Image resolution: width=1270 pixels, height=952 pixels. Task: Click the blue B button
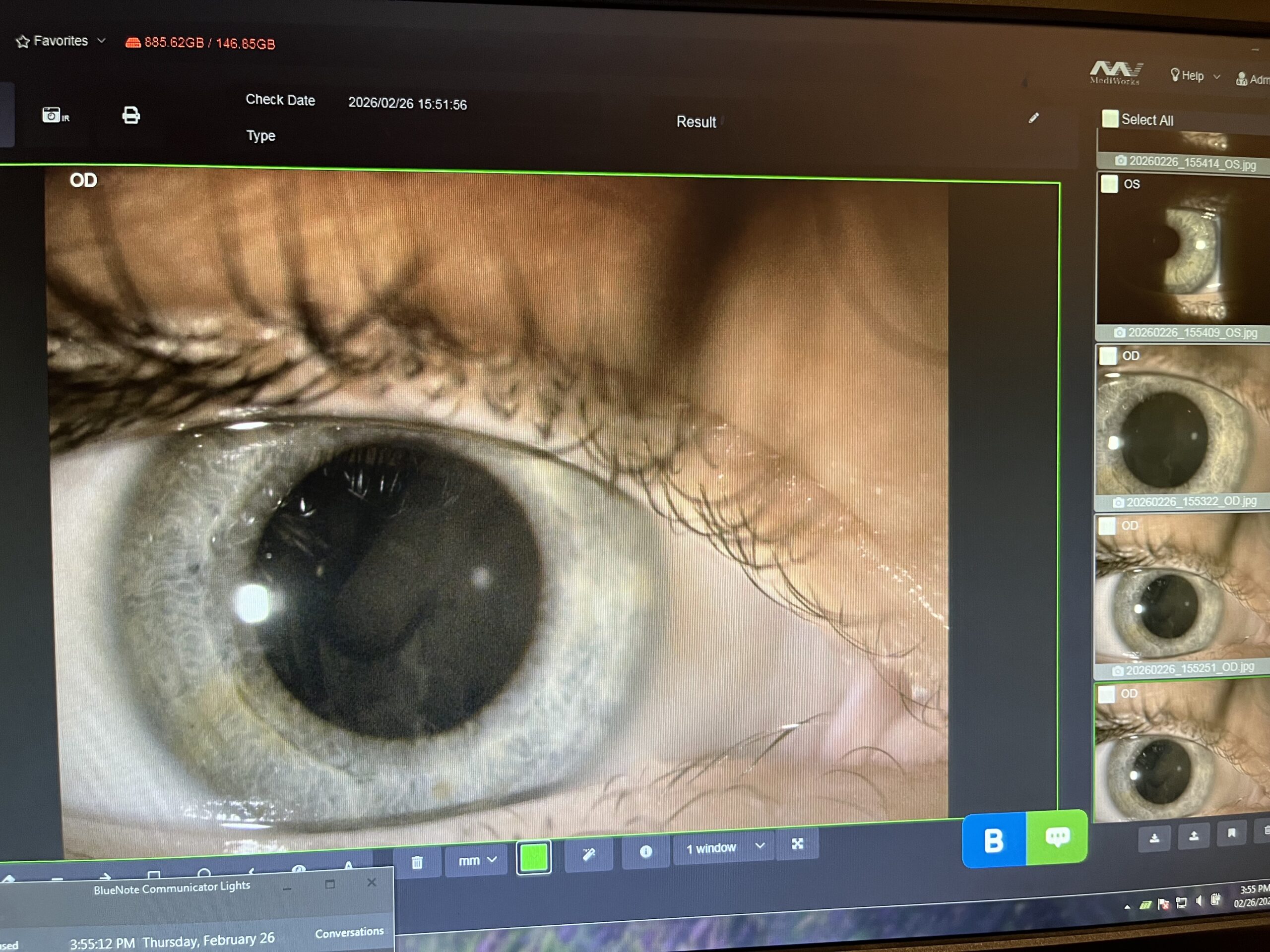(993, 840)
